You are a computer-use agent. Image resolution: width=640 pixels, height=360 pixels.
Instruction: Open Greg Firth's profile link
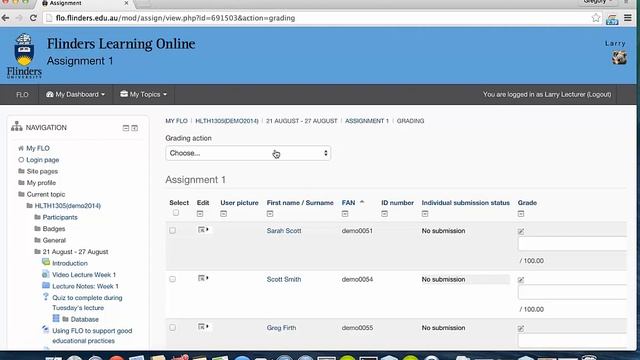pos(281,328)
